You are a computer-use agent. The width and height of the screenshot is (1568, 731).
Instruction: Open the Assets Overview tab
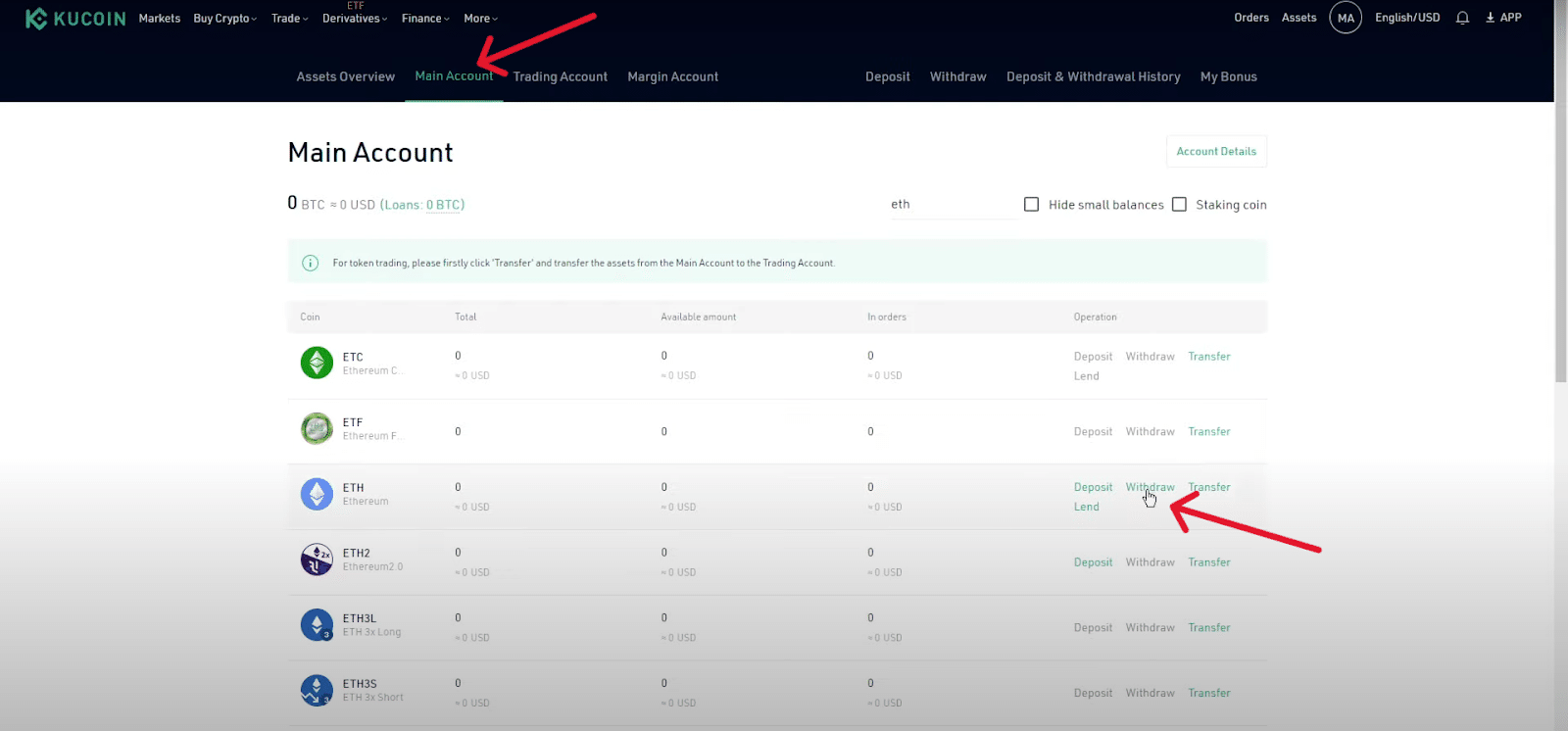pos(346,76)
